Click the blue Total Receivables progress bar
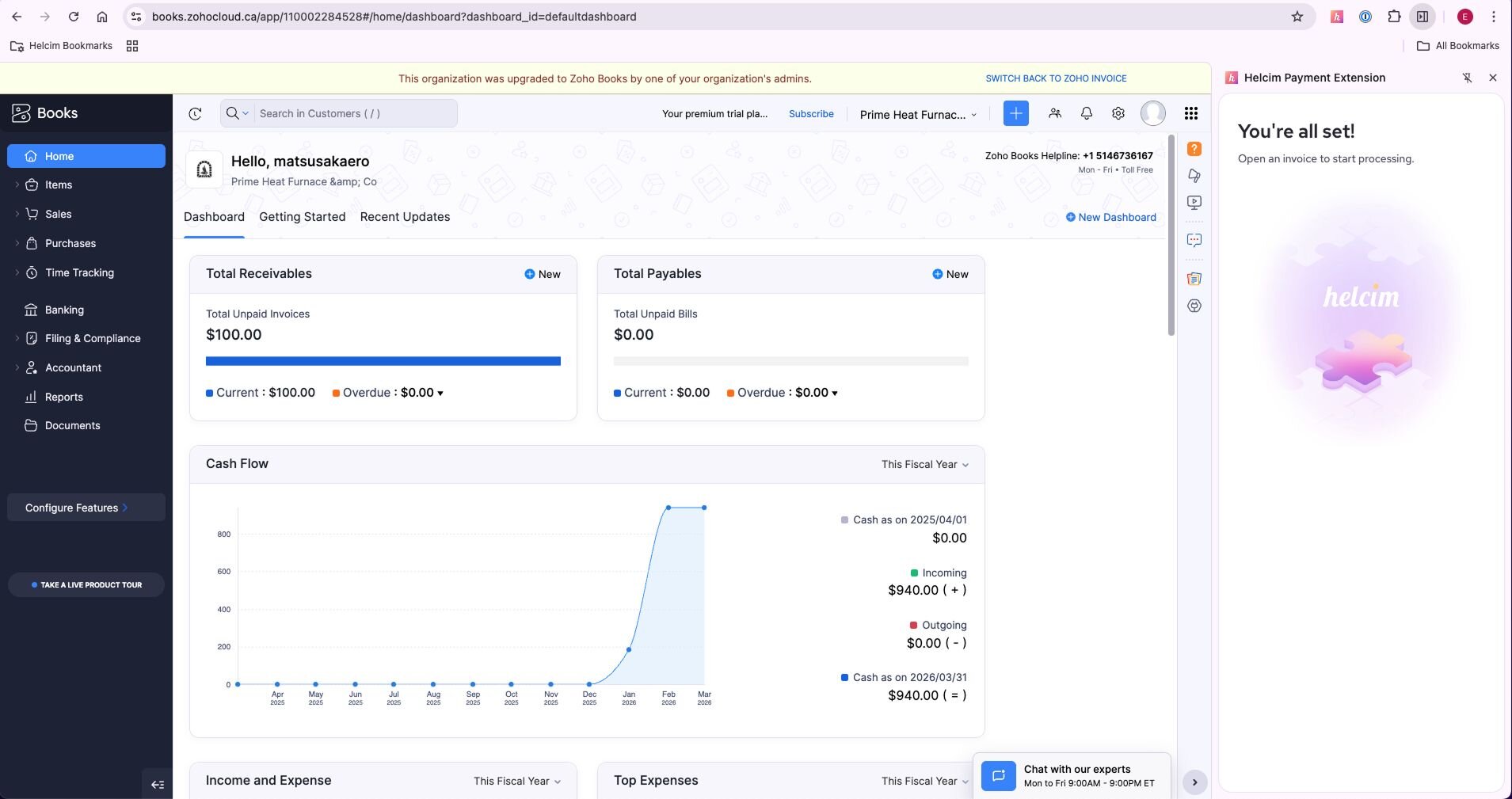Image resolution: width=1512 pixels, height=799 pixels. [x=383, y=361]
